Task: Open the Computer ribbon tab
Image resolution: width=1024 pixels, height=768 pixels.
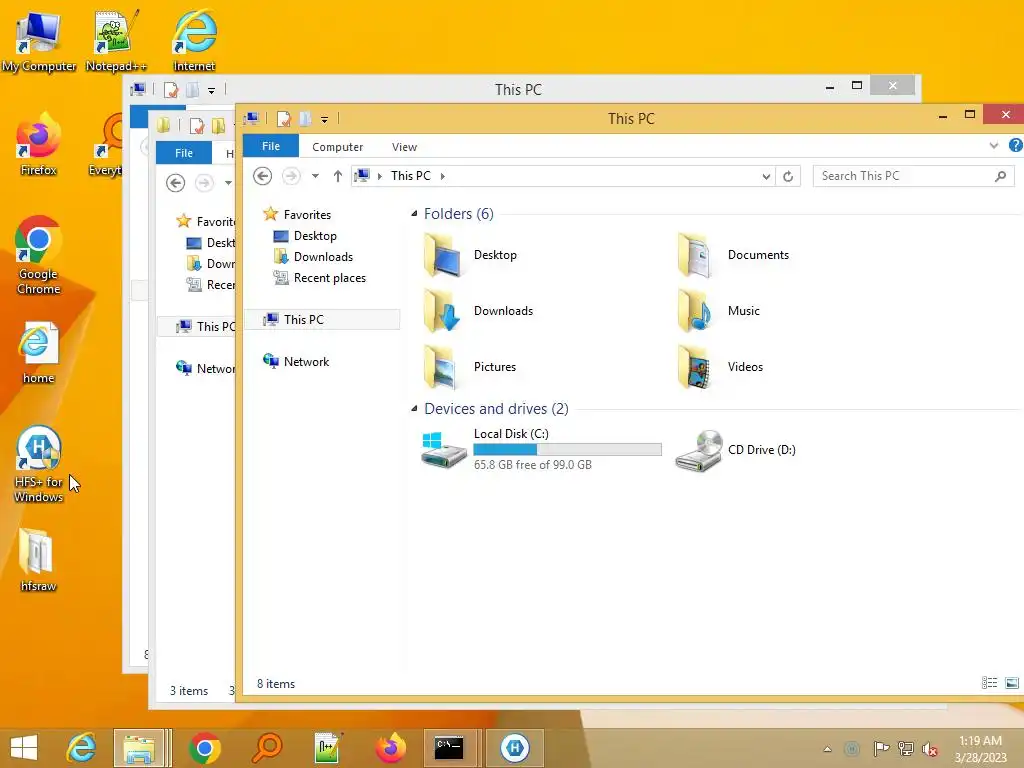Action: coord(338,147)
